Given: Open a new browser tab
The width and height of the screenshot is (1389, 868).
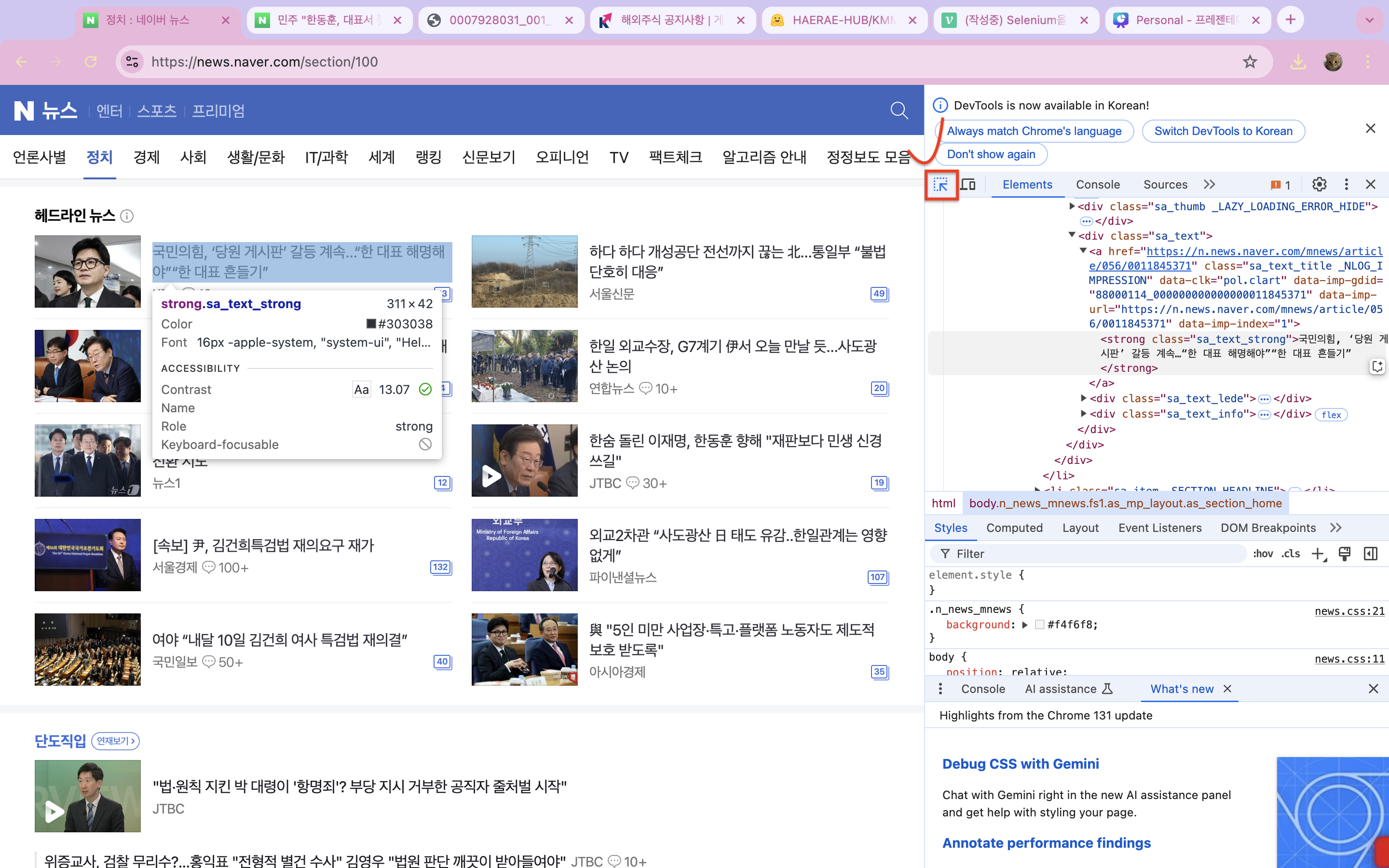Looking at the screenshot, I should (1290, 20).
